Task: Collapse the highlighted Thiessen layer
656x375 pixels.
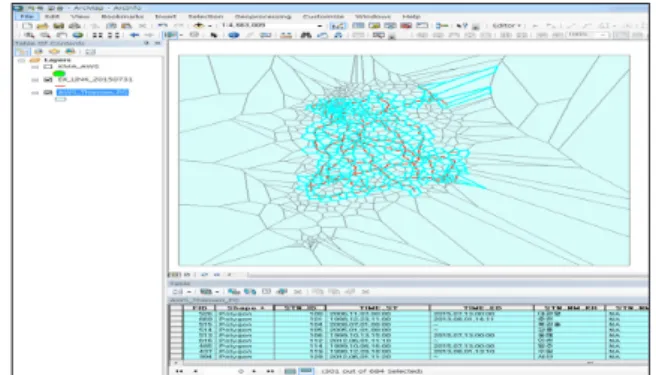Action: coord(35,92)
